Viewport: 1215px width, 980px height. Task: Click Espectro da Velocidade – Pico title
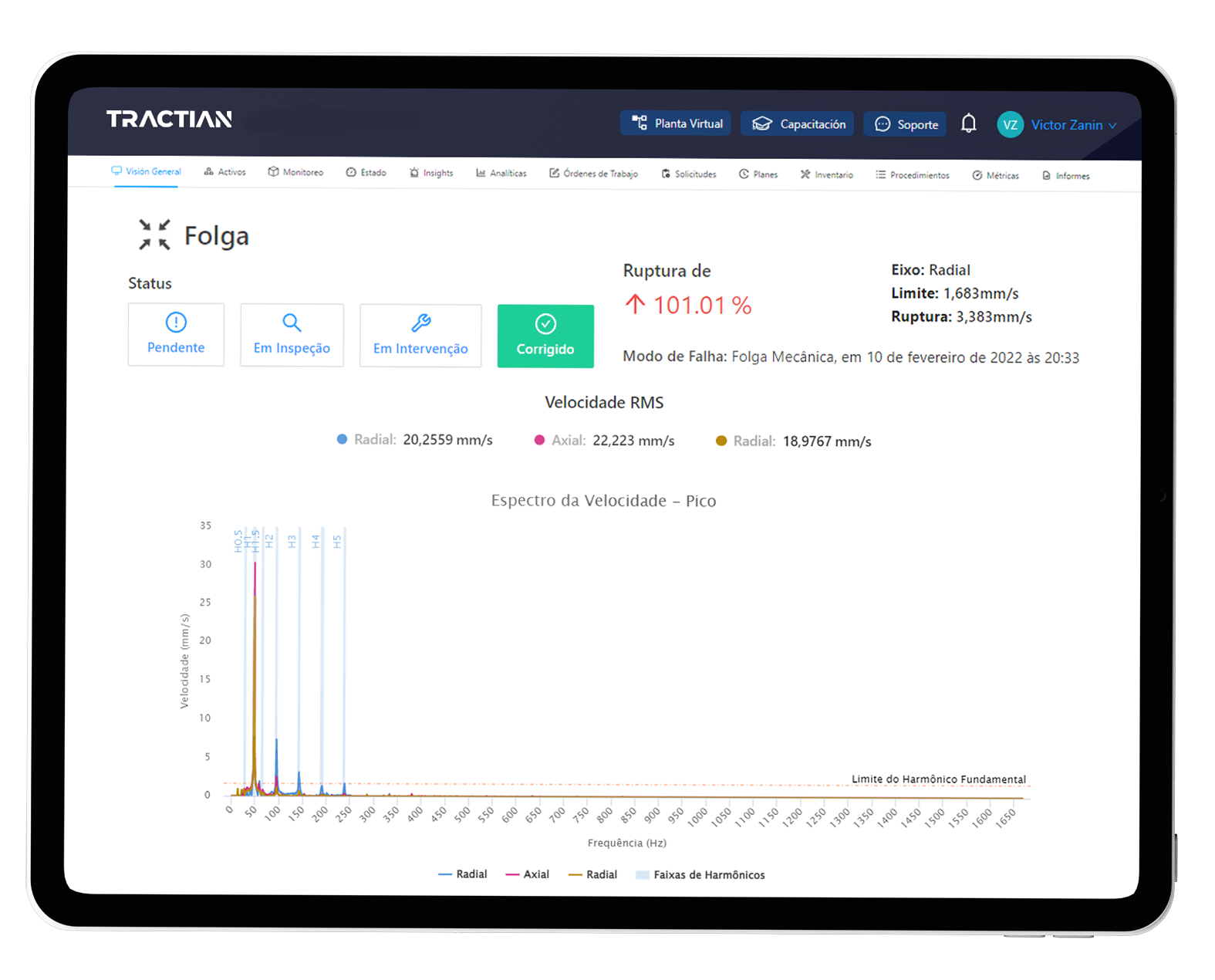click(604, 501)
